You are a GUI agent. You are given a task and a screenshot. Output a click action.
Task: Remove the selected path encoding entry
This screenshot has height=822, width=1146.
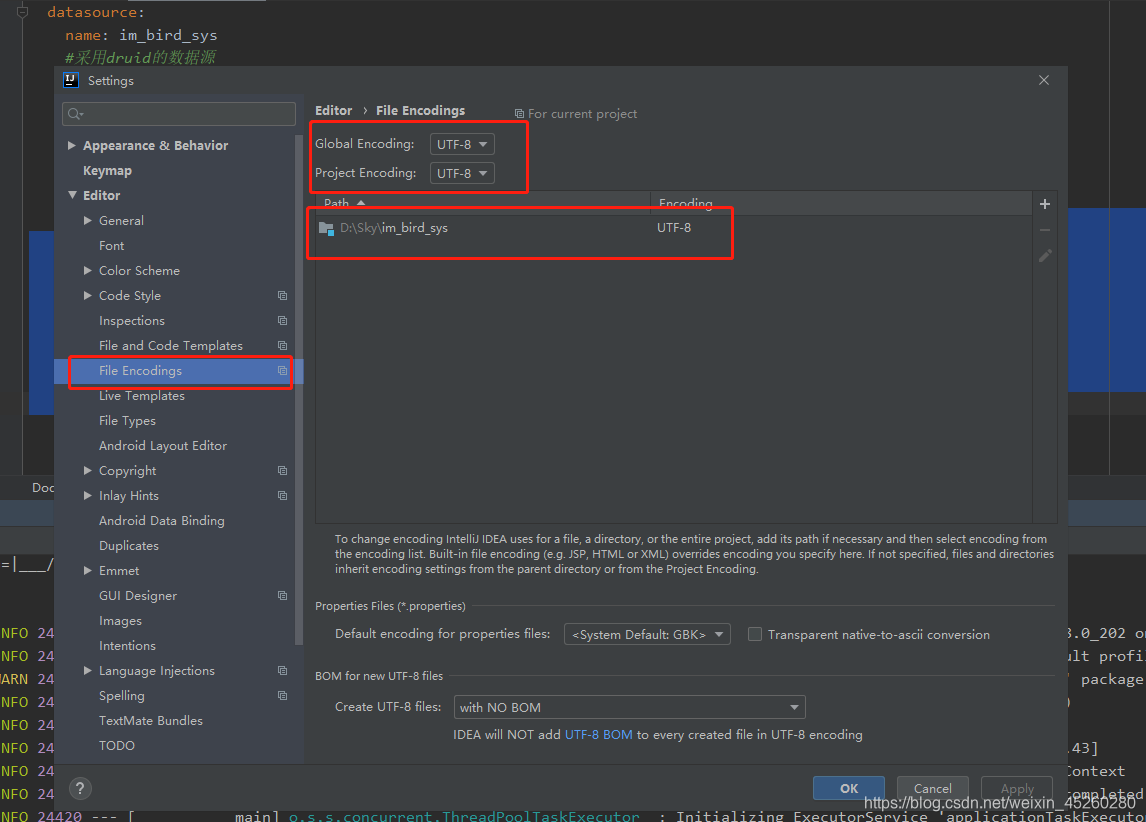coord(1044,229)
